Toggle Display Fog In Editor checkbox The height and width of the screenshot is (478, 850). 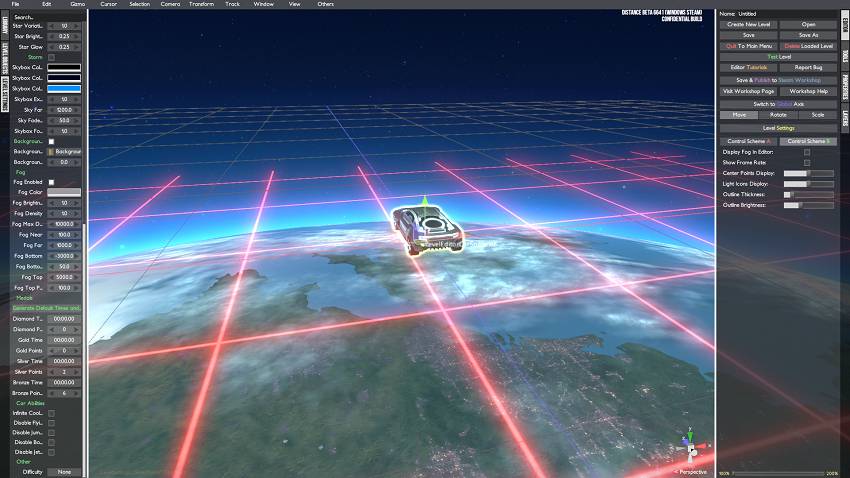click(x=807, y=151)
